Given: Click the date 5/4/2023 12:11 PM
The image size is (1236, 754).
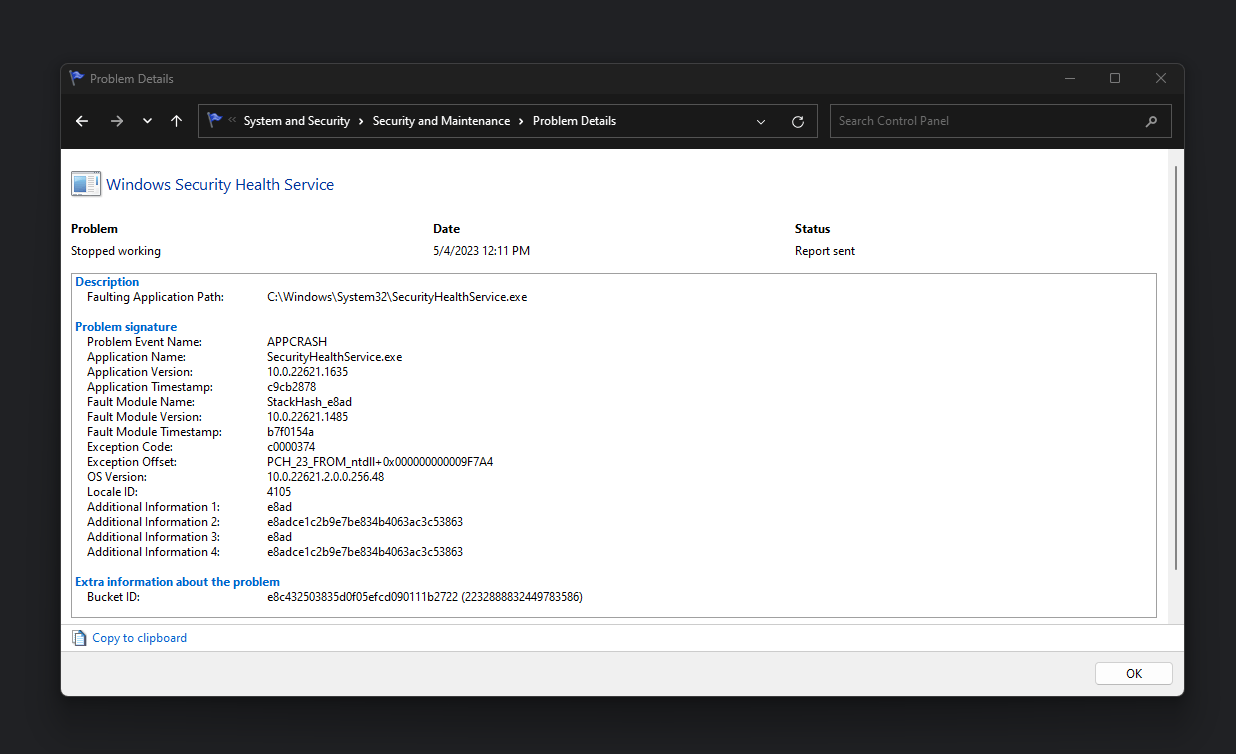Looking at the screenshot, I should (481, 251).
